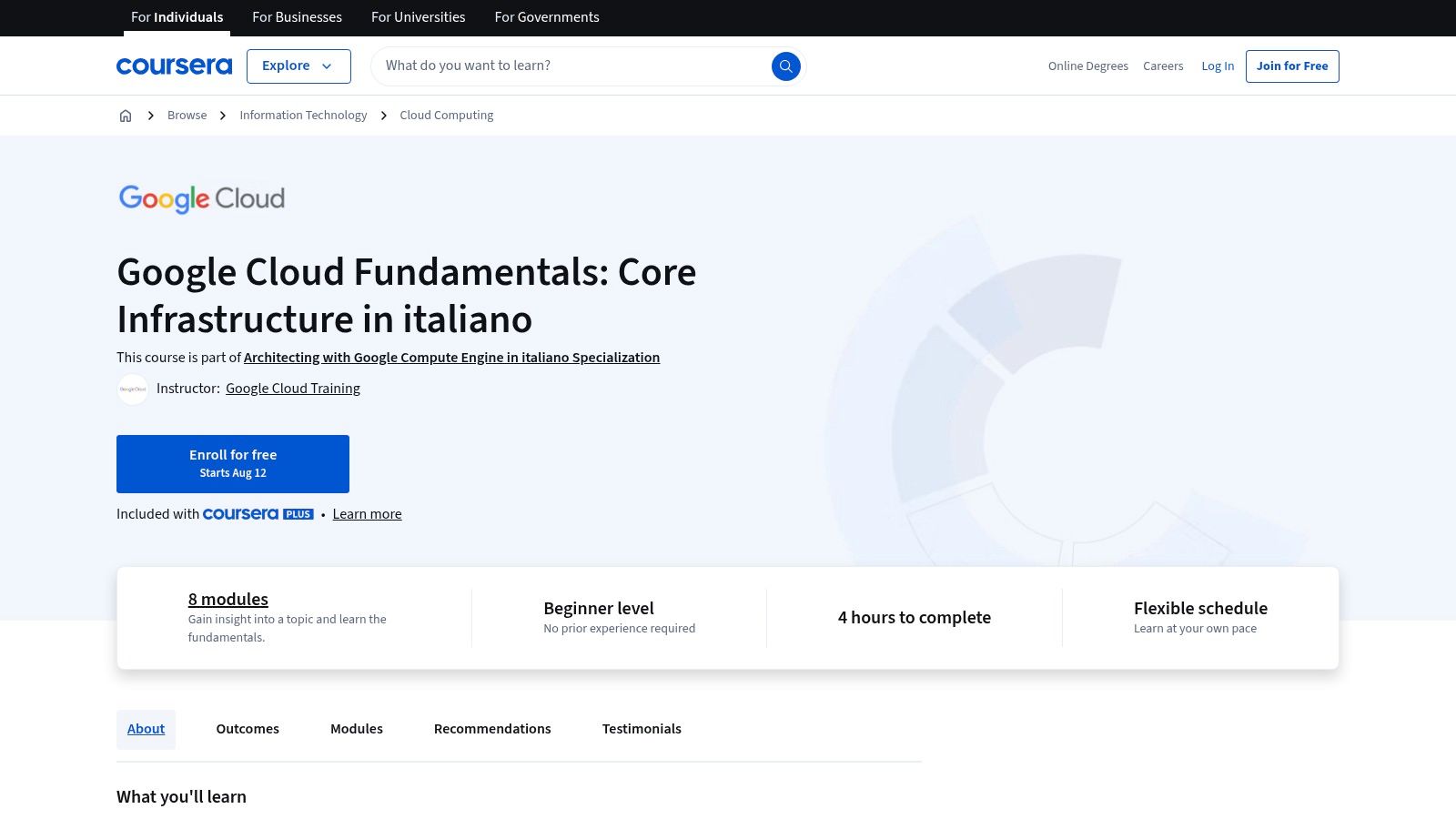
Task: Click the course title heading
Action: click(x=407, y=296)
